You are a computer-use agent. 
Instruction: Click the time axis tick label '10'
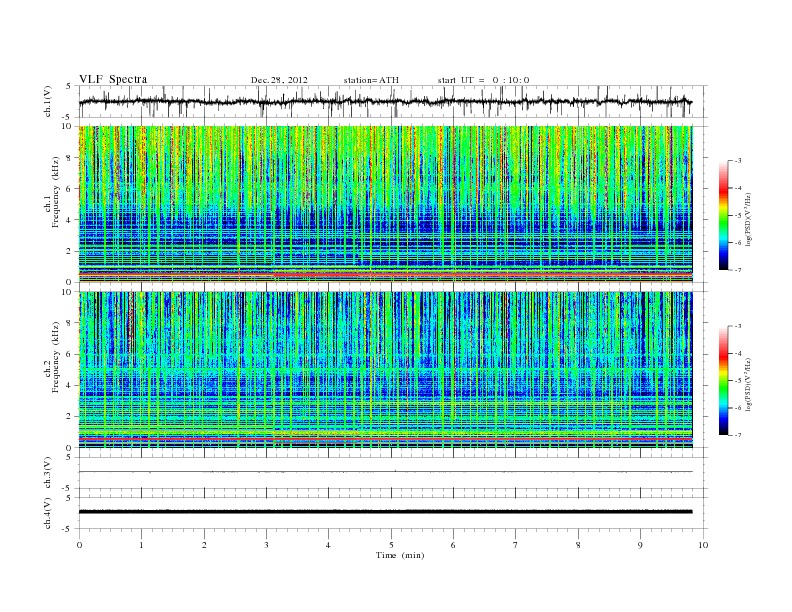pos(703,545)
